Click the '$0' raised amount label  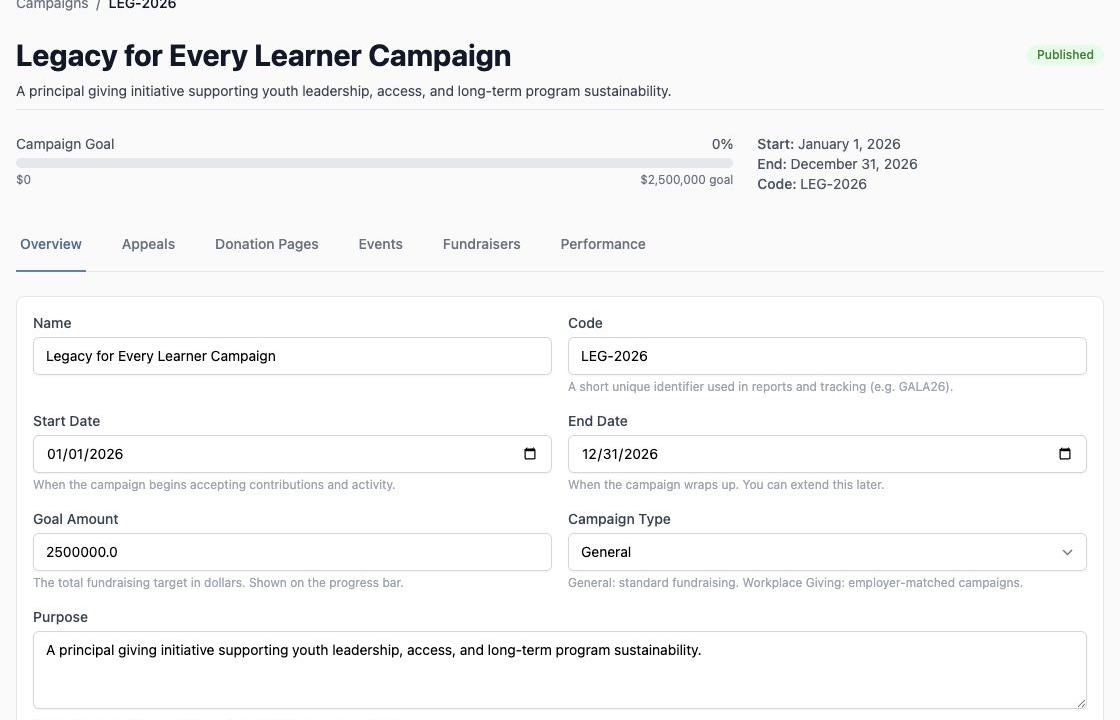coord(24,180)
